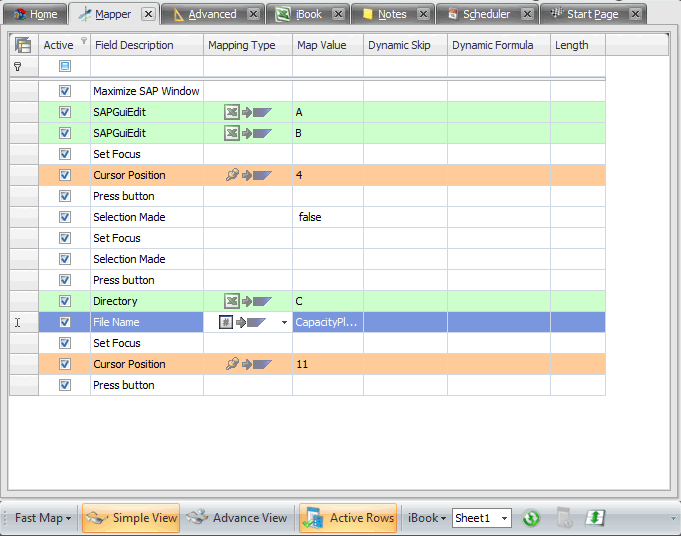Uncheck Active for Selection Made false row
681x536 pixels.
(x=65, y=217)
